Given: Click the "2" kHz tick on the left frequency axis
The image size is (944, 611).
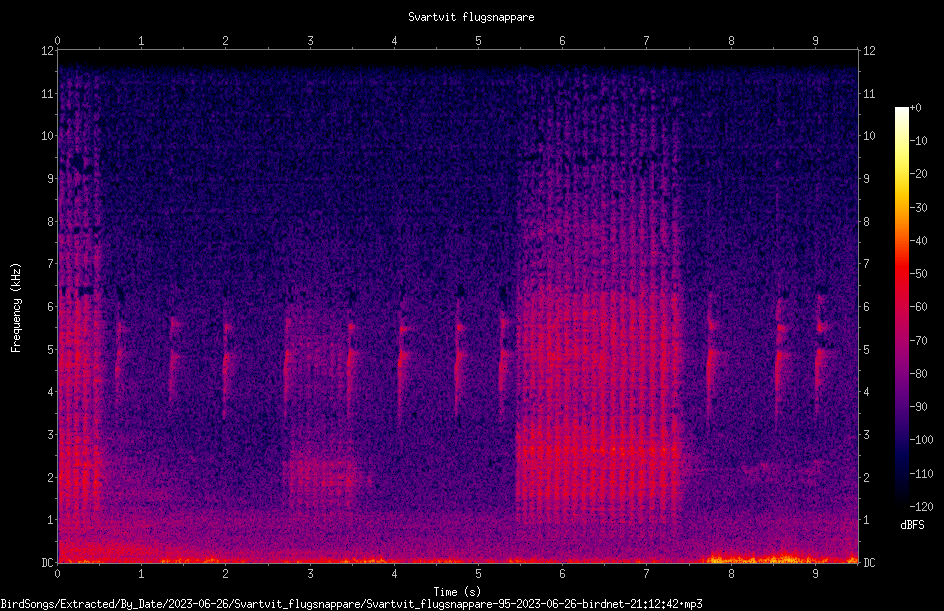Looking at the screenshot, I should [51, 477].
